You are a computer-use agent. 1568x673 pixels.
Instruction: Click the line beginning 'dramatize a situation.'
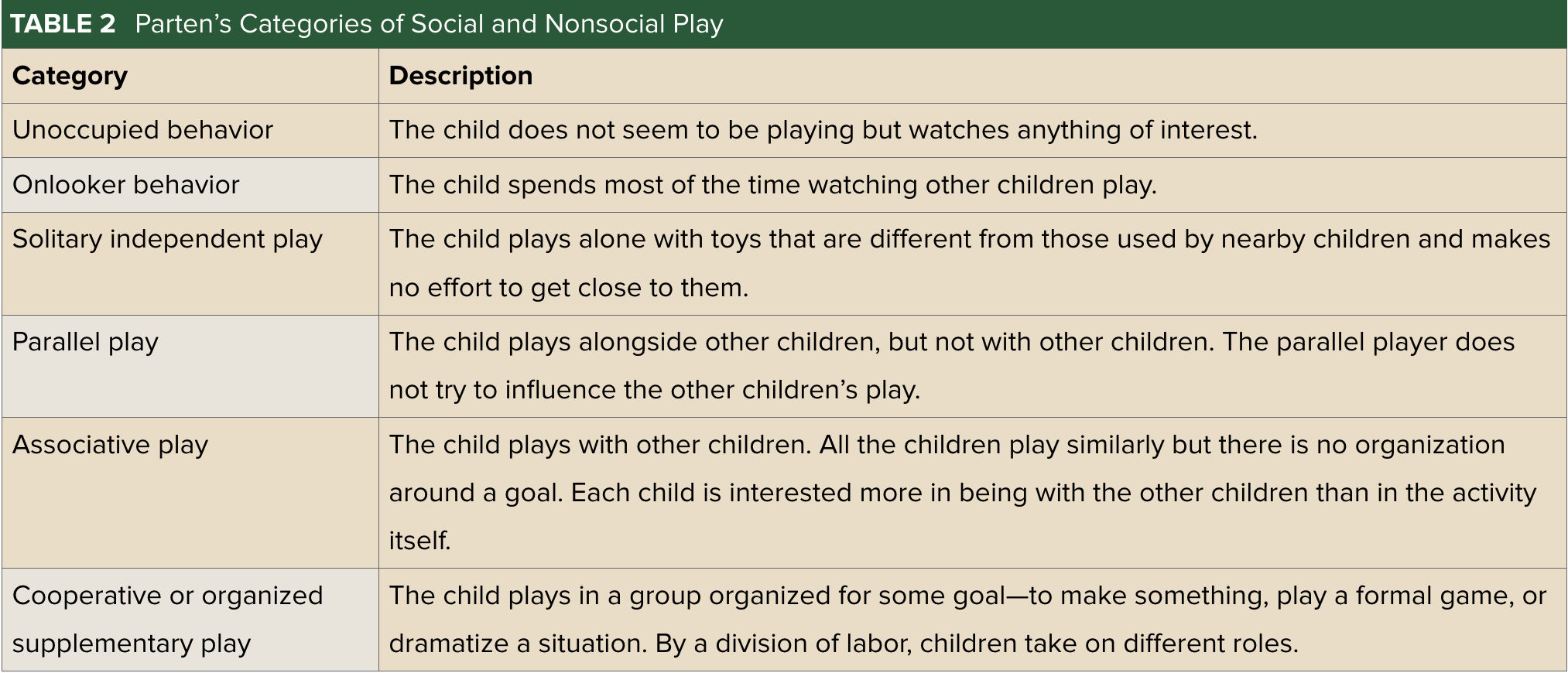coord(843,644)
